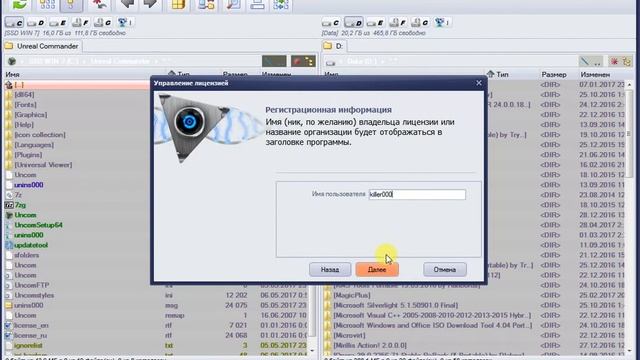Select drive C in right panel
The width and height of the screenshot is (640, 360).
[x=331, y=22]
